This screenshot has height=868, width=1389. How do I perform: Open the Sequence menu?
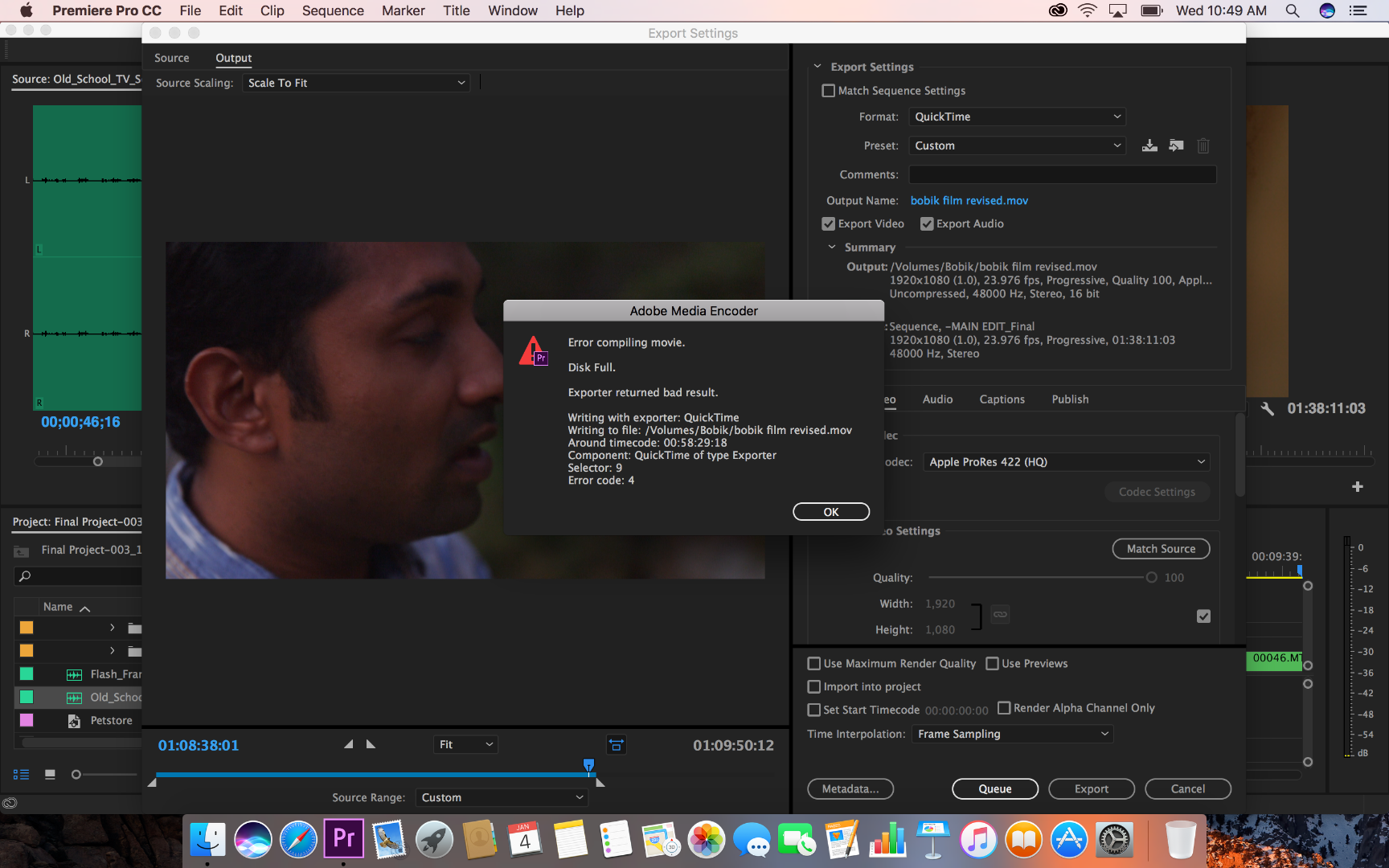(x=333, y=10)
